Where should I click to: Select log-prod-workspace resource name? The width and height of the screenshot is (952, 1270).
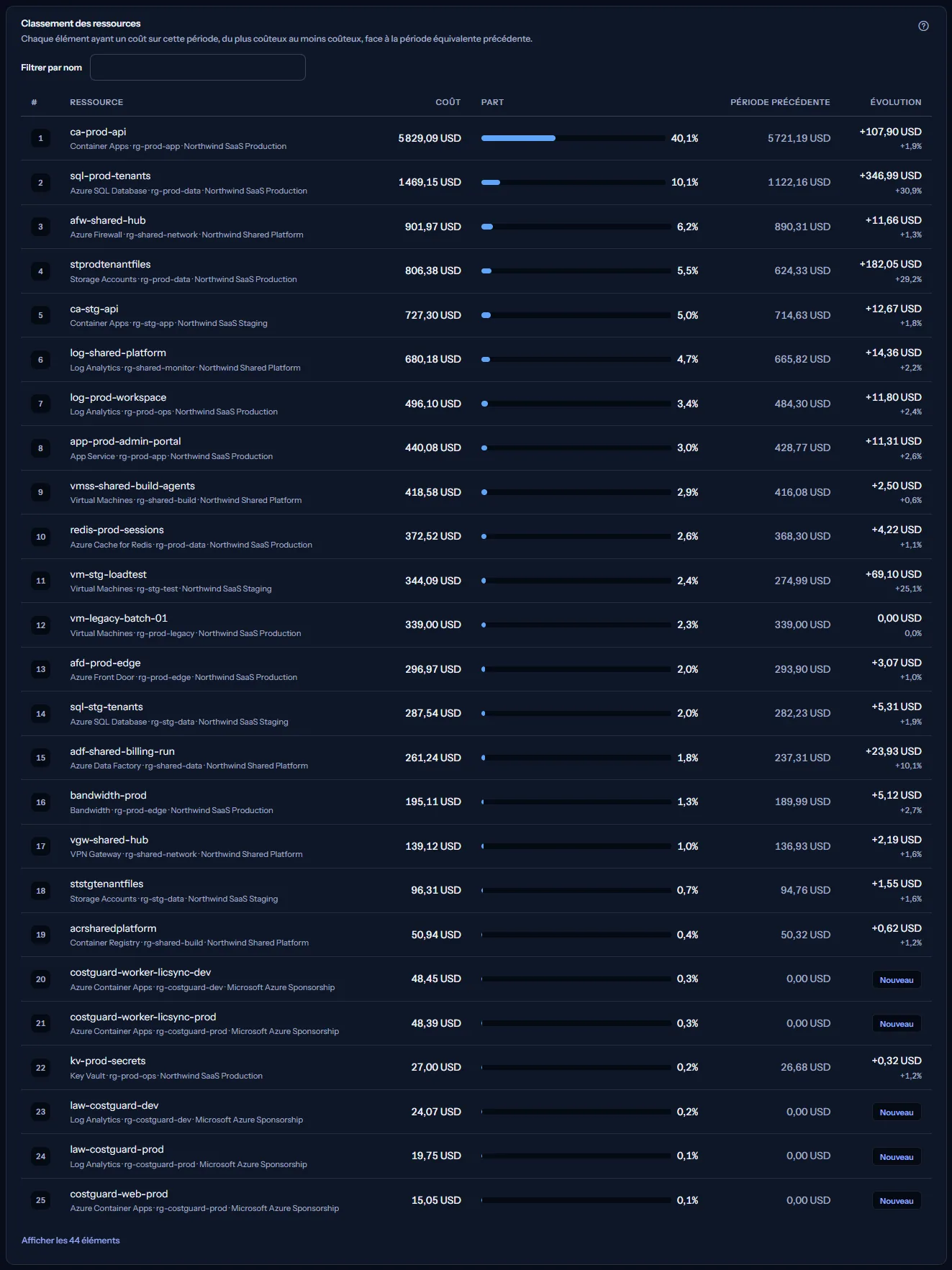118,397
